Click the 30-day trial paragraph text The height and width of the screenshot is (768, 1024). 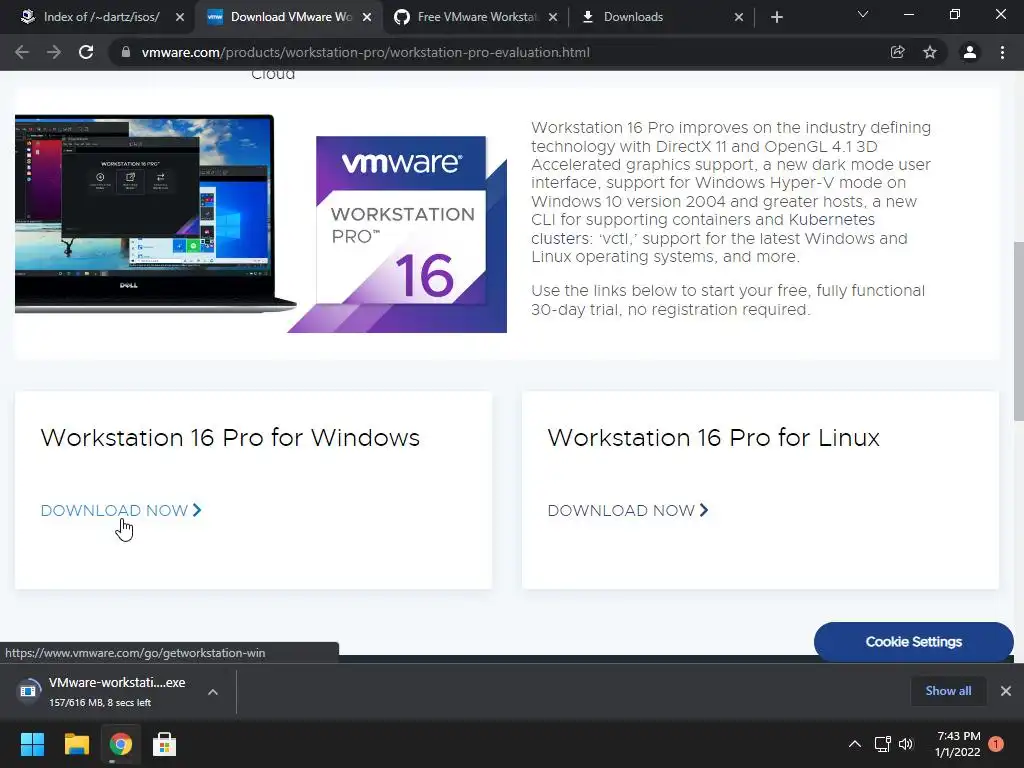[728, 300]
